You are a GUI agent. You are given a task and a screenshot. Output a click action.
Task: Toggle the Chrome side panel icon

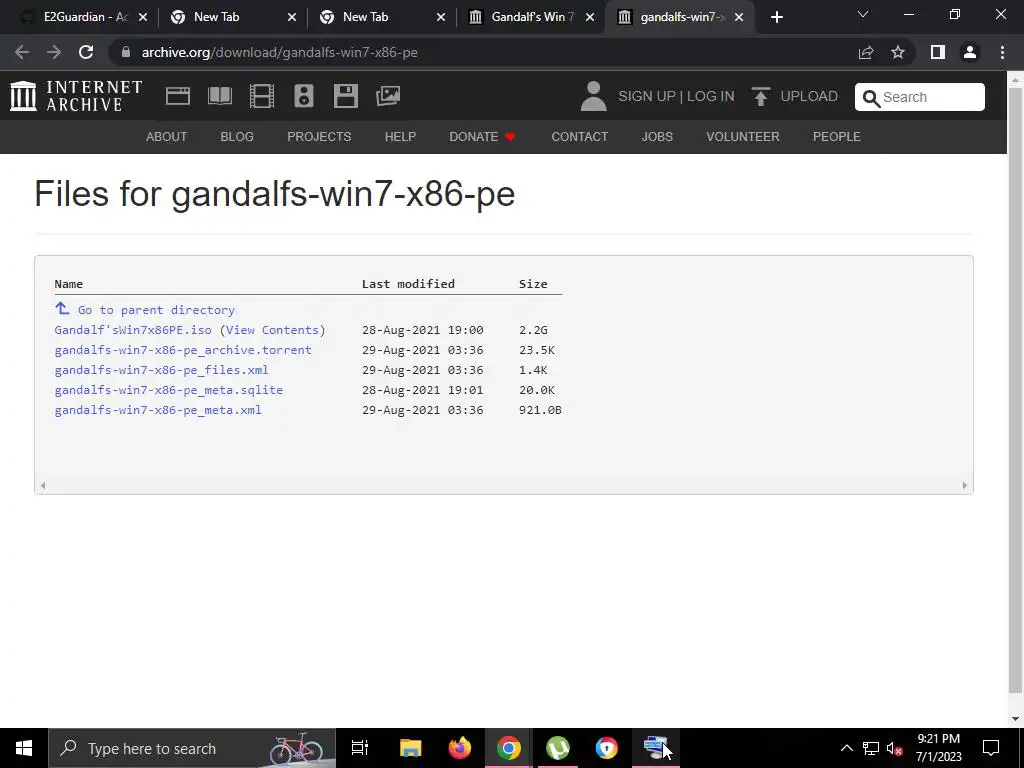938,52
